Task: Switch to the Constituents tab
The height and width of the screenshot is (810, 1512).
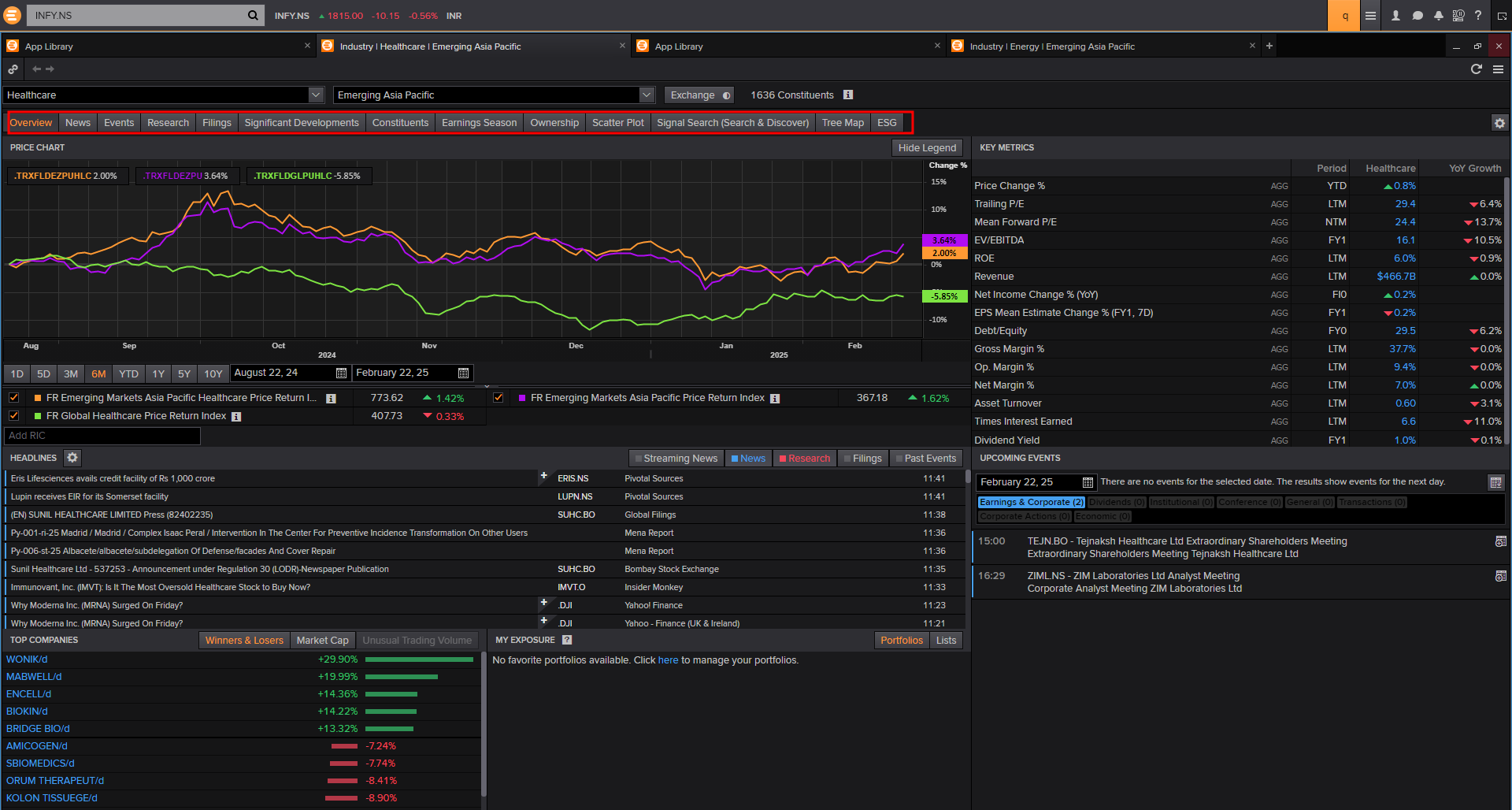Action: pos(400,123)
